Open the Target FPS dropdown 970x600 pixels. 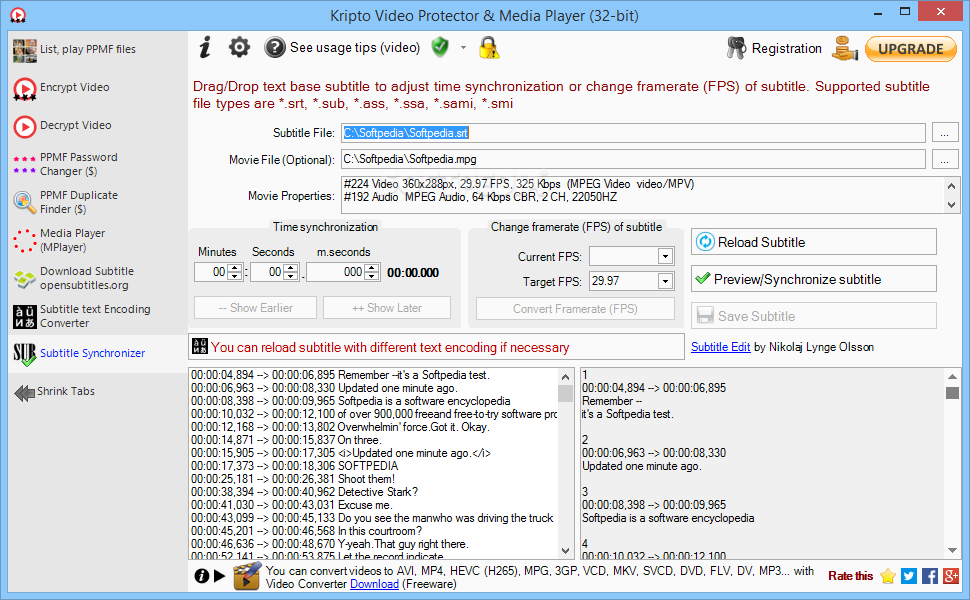pyautogui.click(x=665, y=281)
